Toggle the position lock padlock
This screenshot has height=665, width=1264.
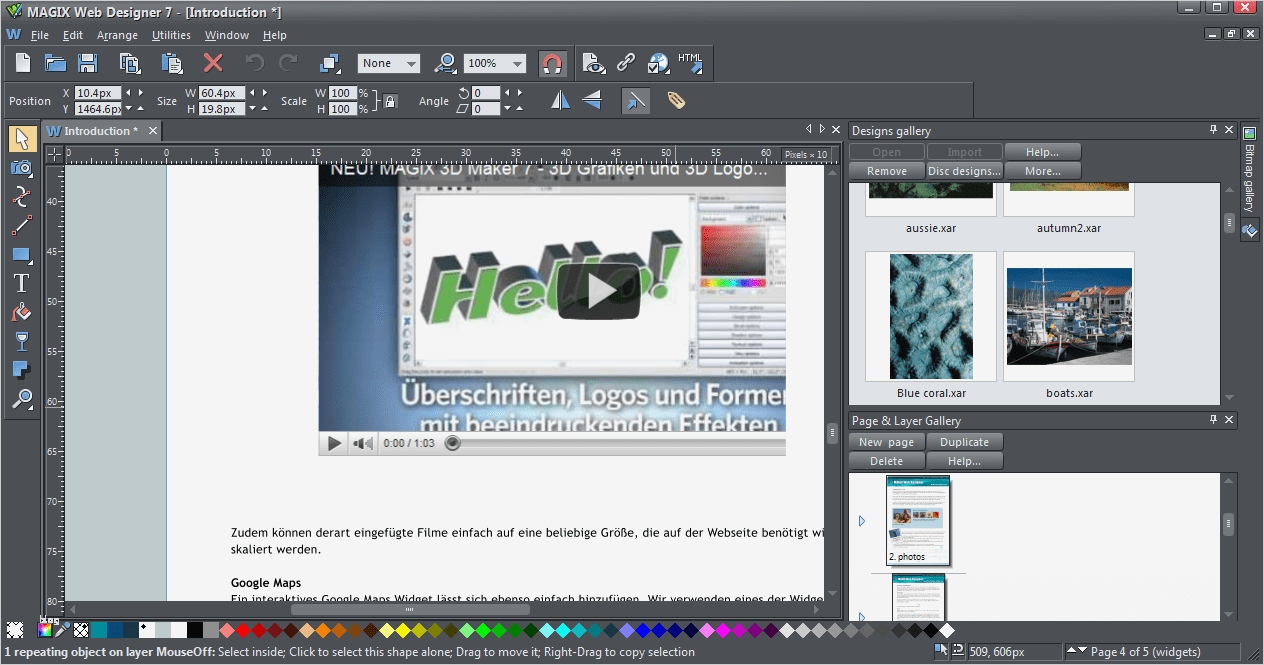(x=390, y=100)
